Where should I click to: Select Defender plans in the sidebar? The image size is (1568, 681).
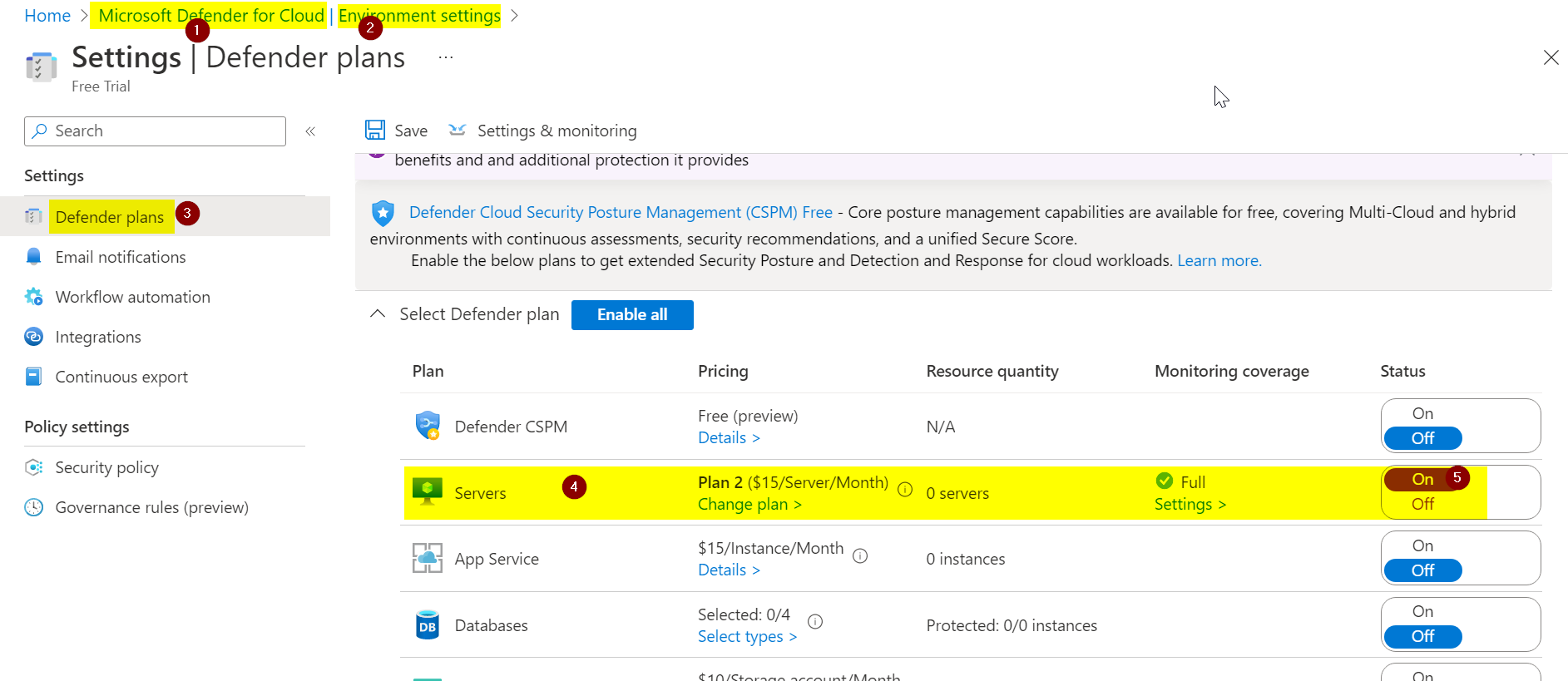pos(109,217)
